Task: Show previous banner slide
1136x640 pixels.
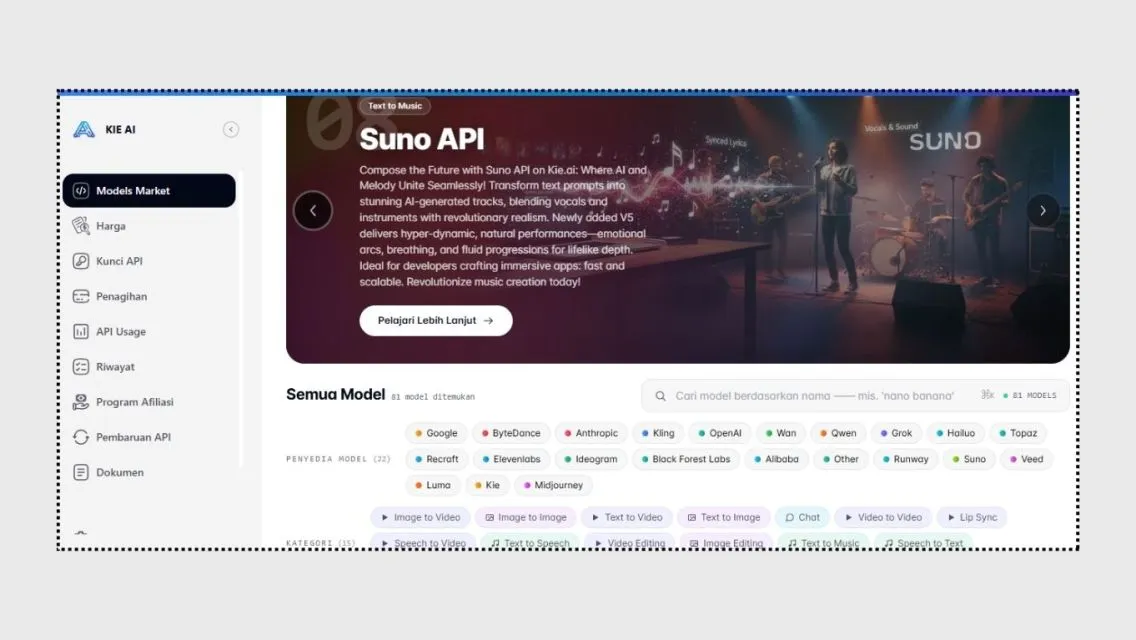Action: point(313,210)
